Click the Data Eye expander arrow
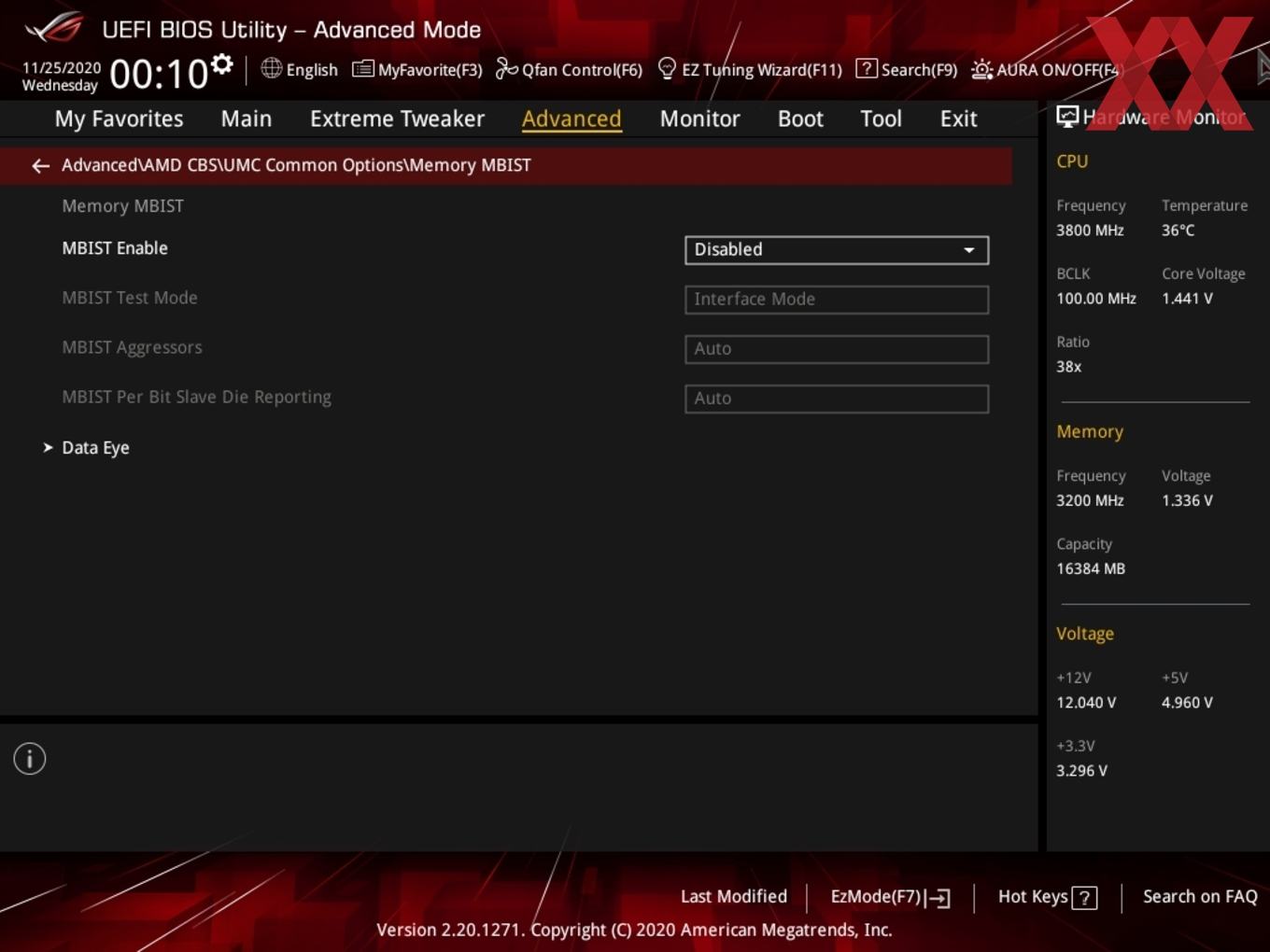Image resolution: width=1270 pixels, height=952 pixels. 48,447
